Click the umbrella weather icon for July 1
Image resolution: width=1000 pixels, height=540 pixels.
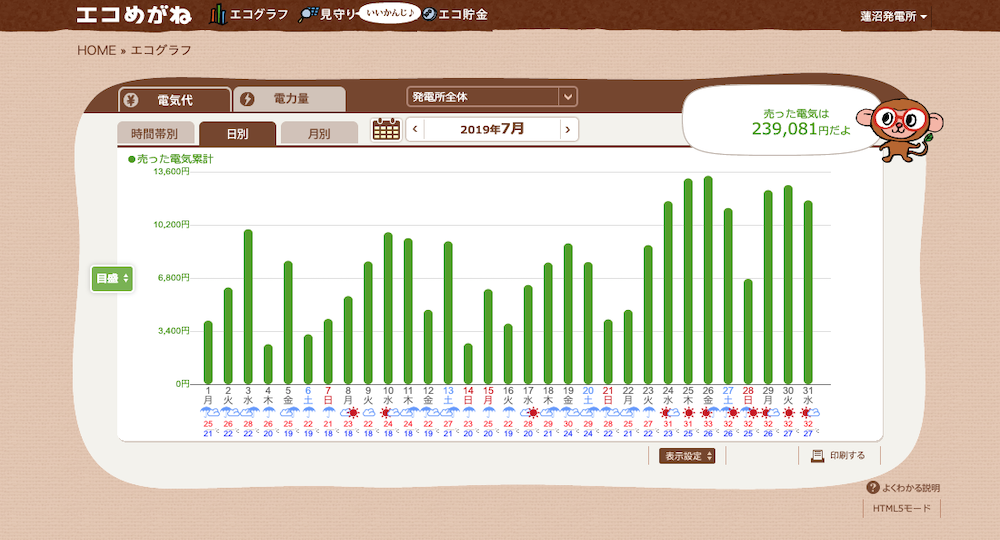tap(208, 412)
